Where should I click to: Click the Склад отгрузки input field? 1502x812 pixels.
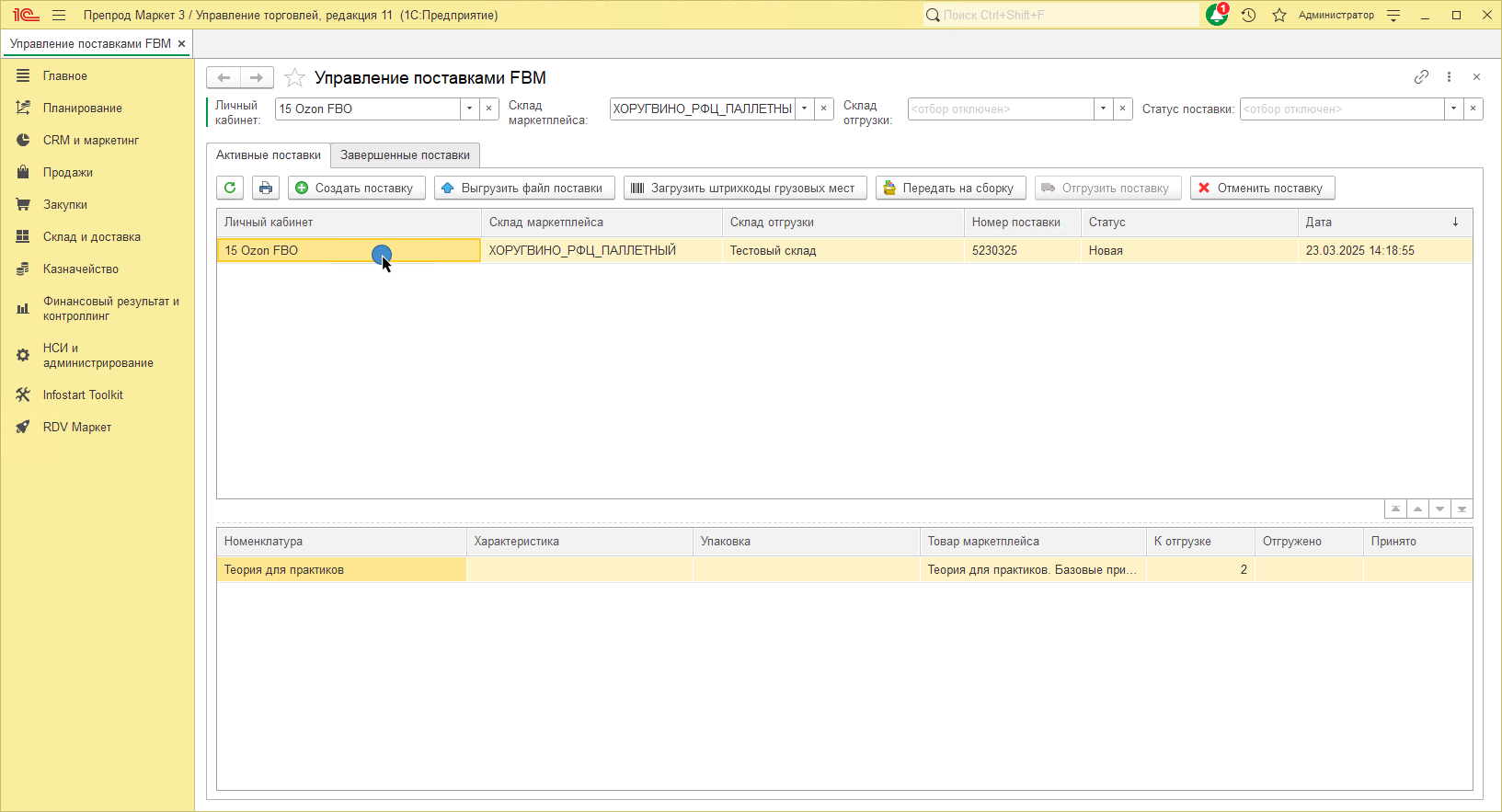1000,109
